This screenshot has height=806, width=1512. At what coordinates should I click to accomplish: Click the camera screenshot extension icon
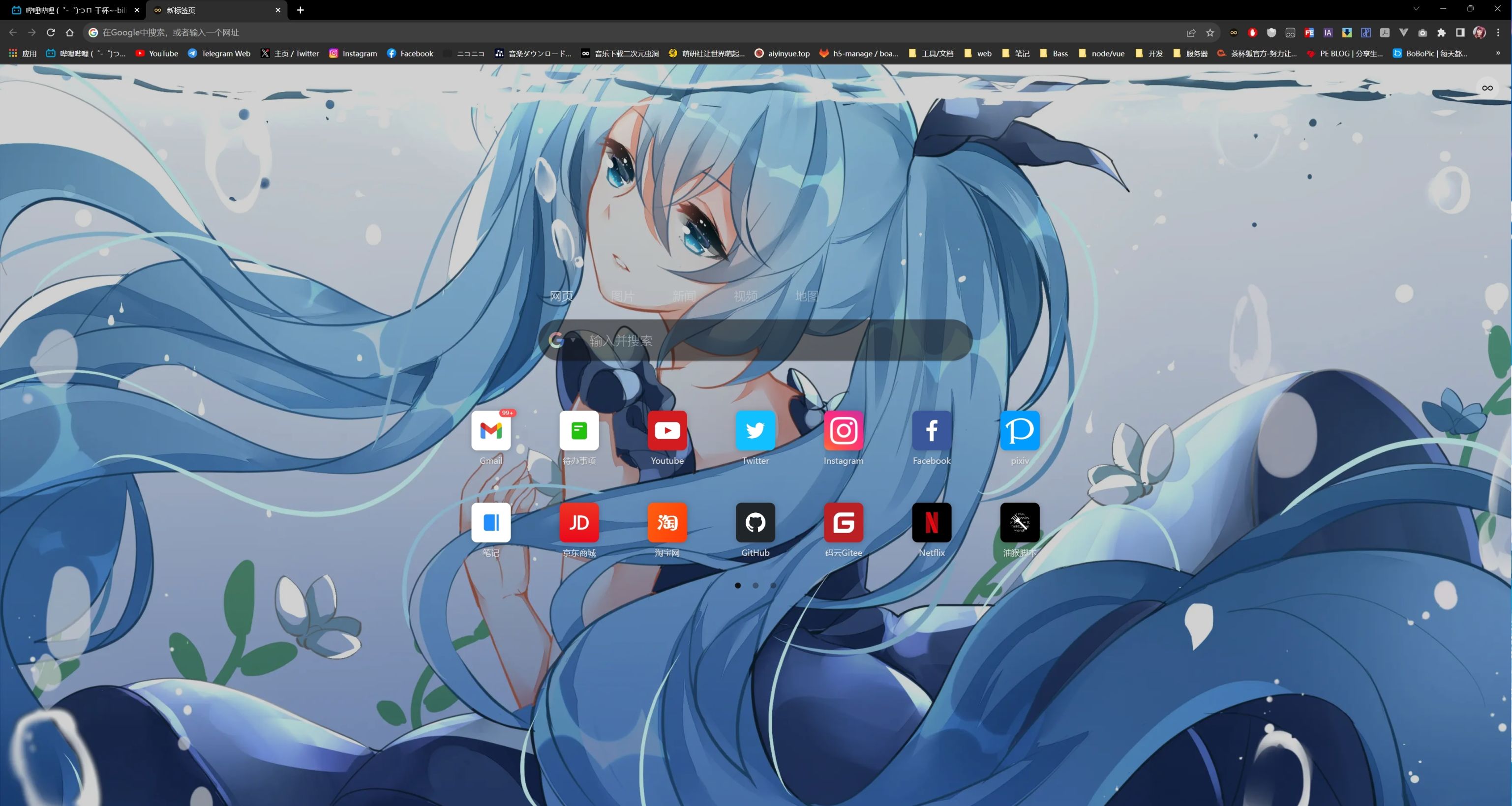click(1422, 32)
